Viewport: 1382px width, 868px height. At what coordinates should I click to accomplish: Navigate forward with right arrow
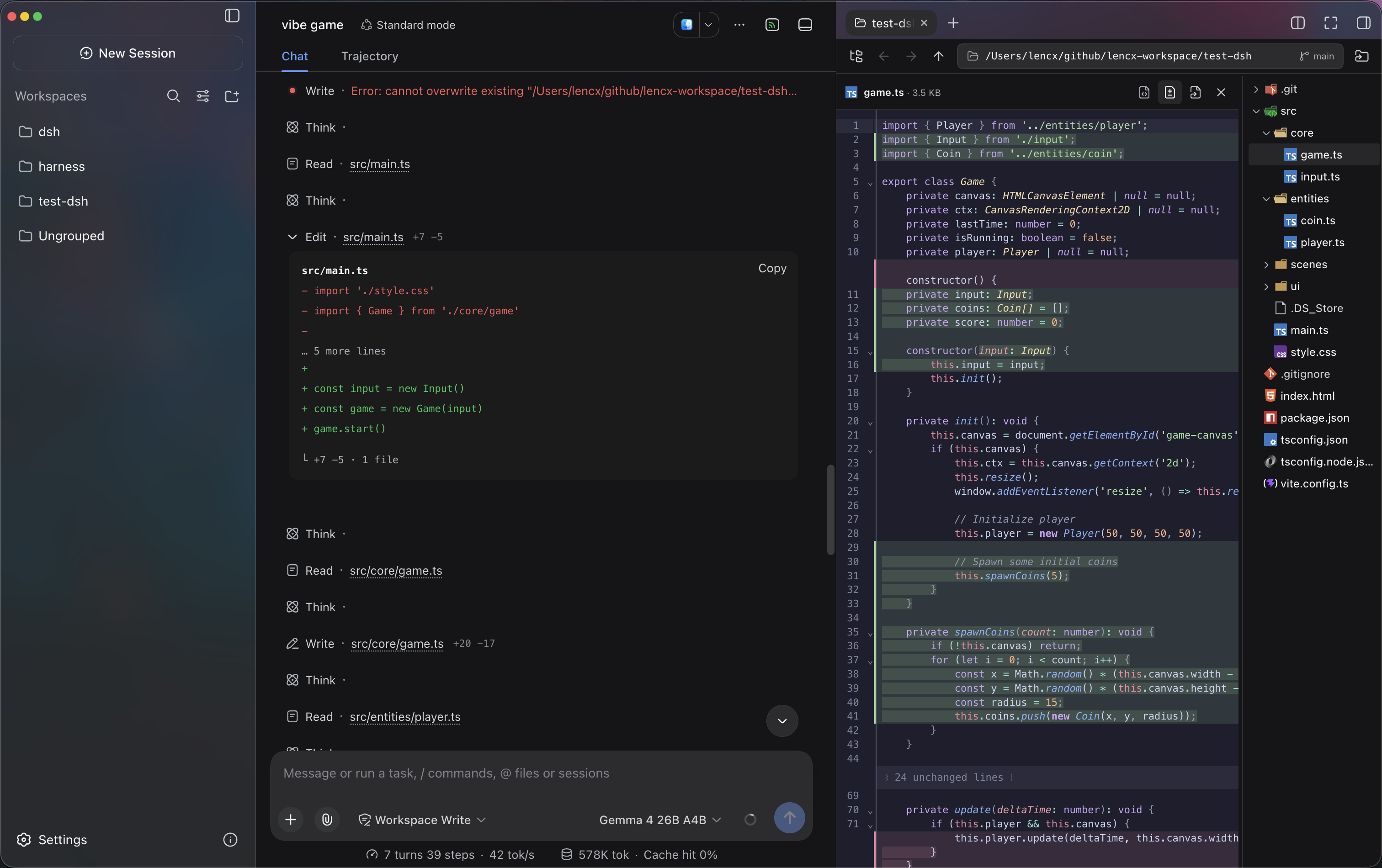tap(911, 56)
